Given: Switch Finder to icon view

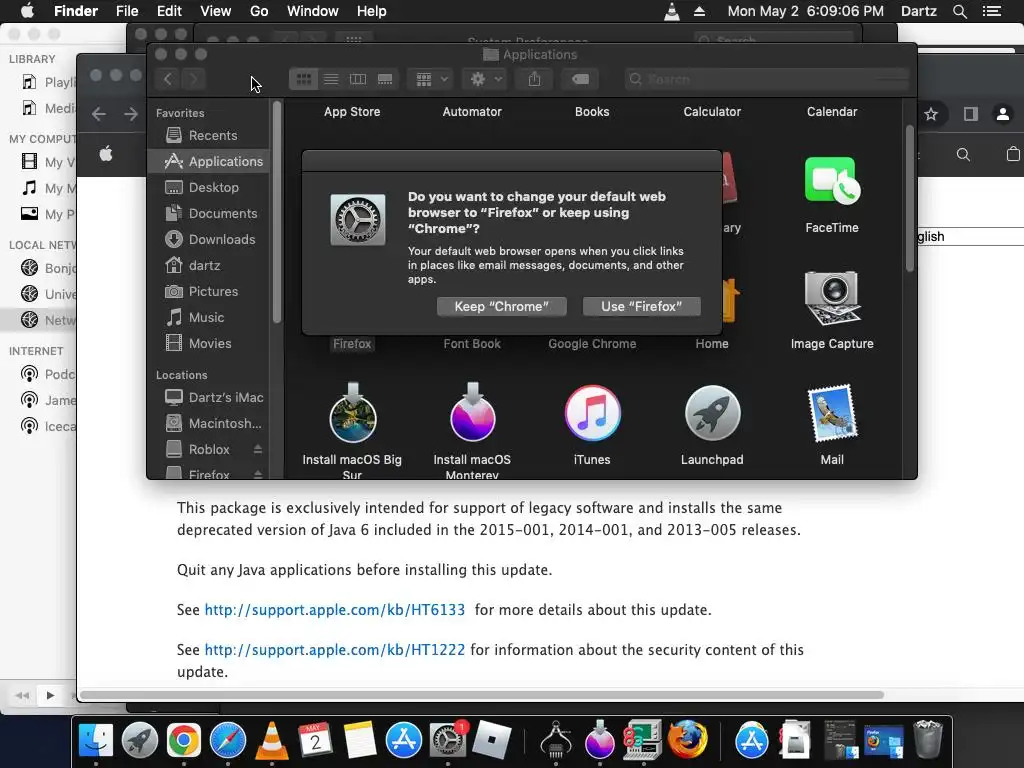Looking at the screenshot, I should [304, 79].
